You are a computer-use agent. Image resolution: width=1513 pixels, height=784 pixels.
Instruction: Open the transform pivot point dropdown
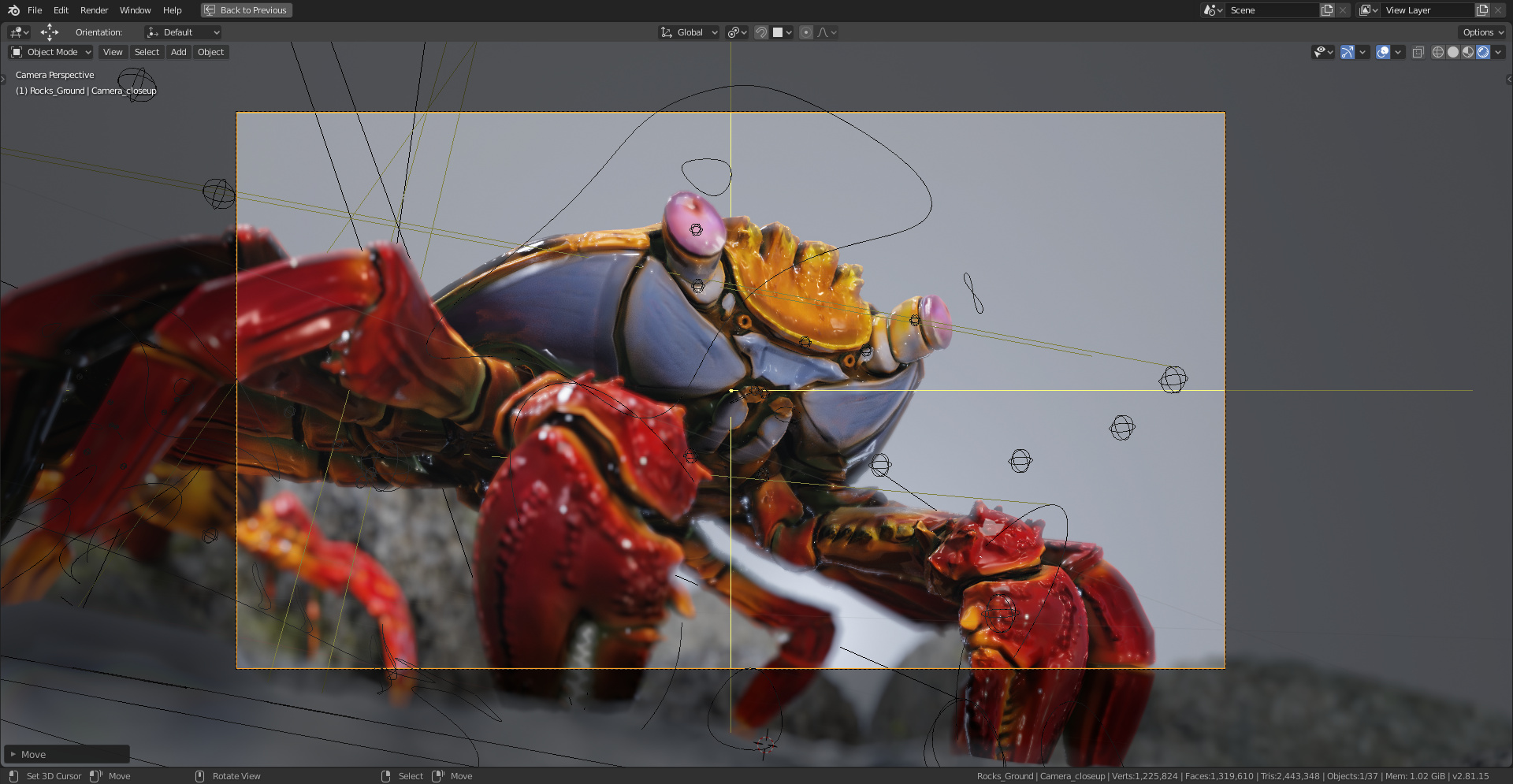737,32
